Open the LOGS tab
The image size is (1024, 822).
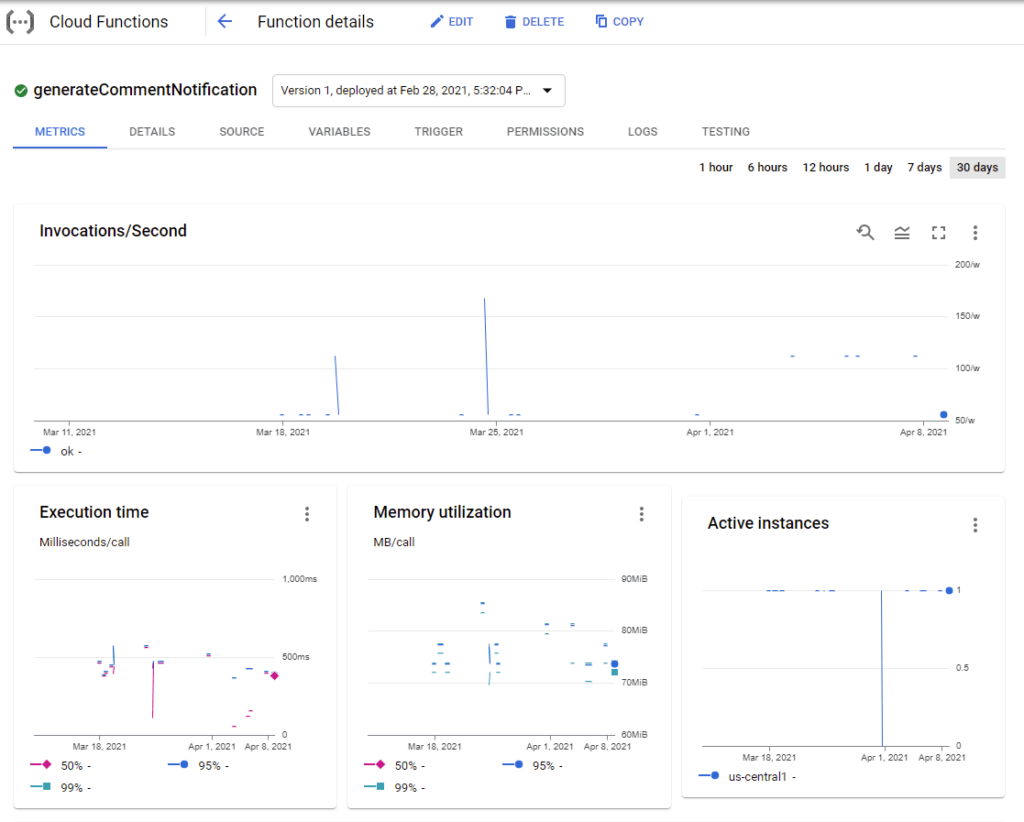643,132
